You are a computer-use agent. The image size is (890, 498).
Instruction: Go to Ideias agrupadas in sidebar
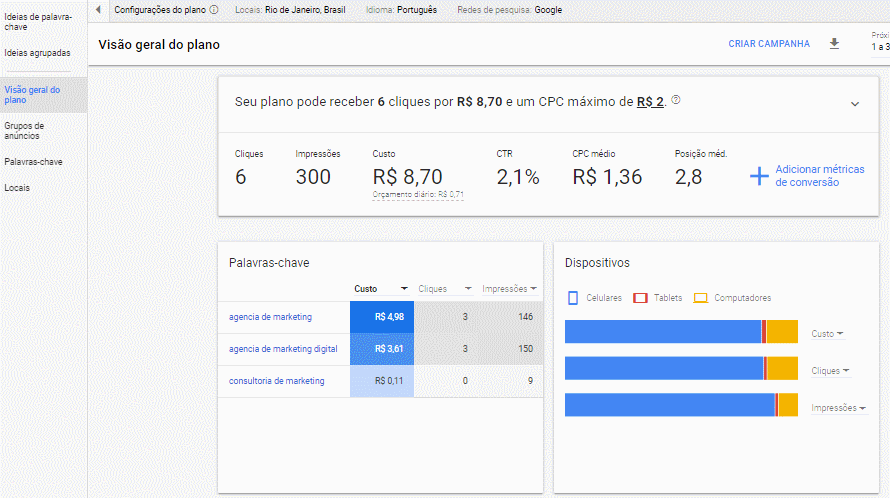coord(37,53)
